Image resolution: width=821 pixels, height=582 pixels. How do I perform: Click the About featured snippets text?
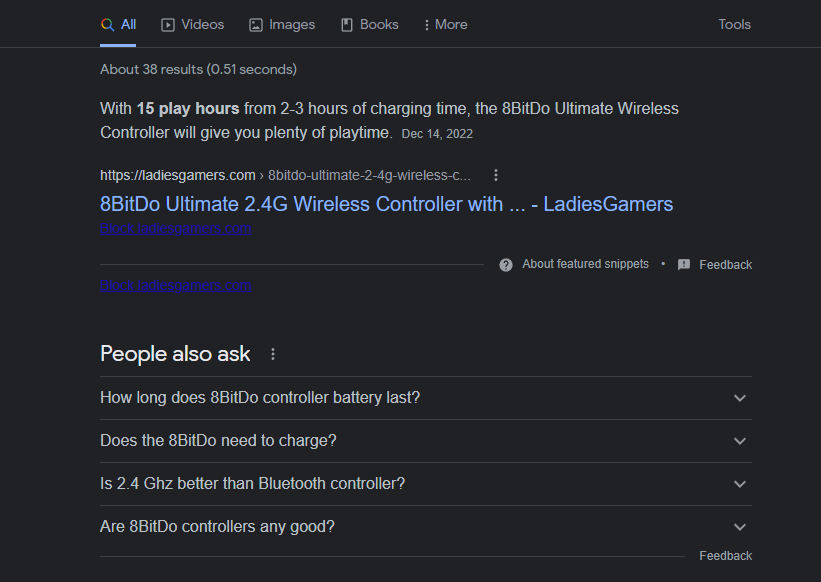(x=585, y=264)
